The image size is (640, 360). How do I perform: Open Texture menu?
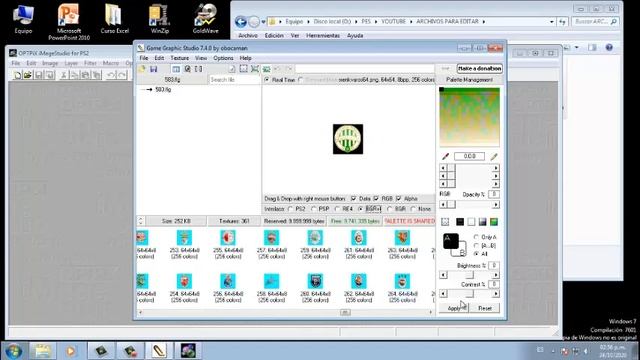180,58
